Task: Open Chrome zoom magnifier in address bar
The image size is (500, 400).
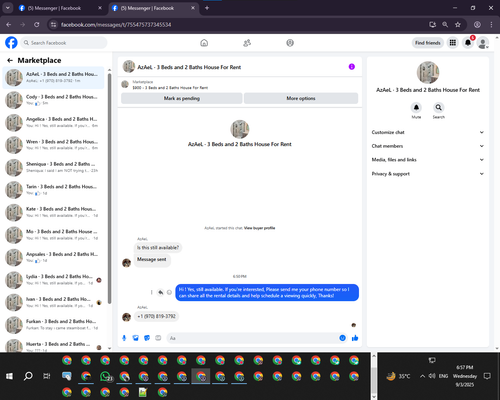Action: tap(445, 25)
